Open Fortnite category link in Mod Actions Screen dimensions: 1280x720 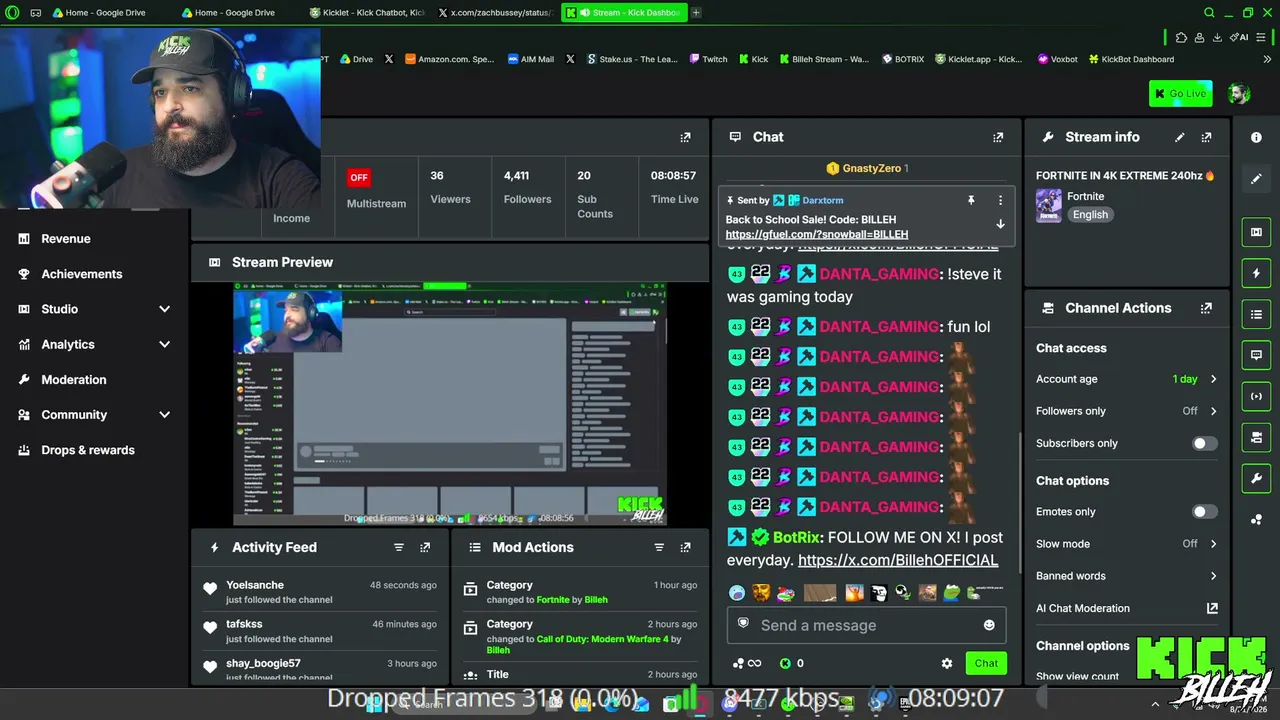[553, 600]
